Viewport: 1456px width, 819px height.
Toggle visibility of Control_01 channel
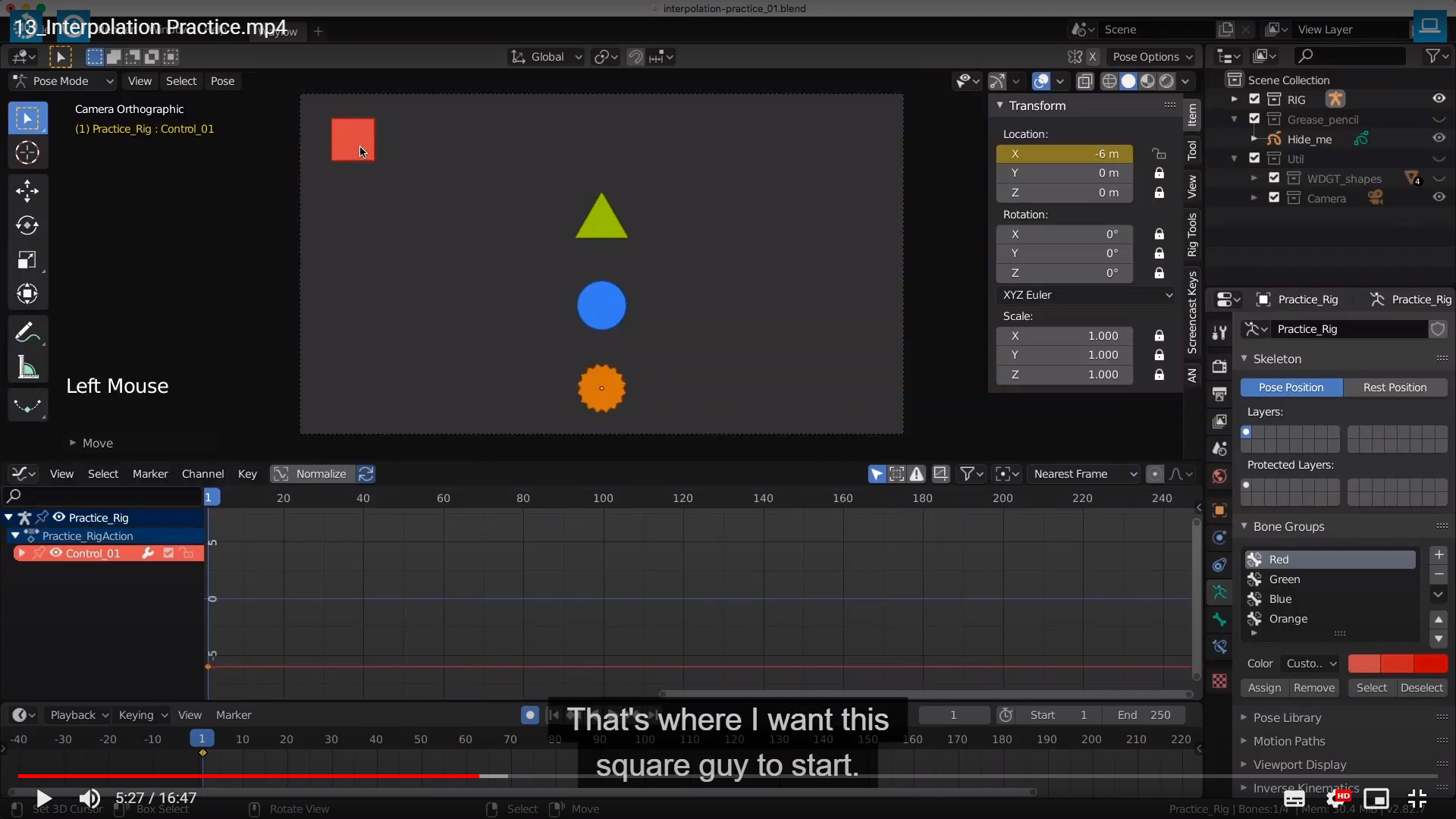pos(56,554)
